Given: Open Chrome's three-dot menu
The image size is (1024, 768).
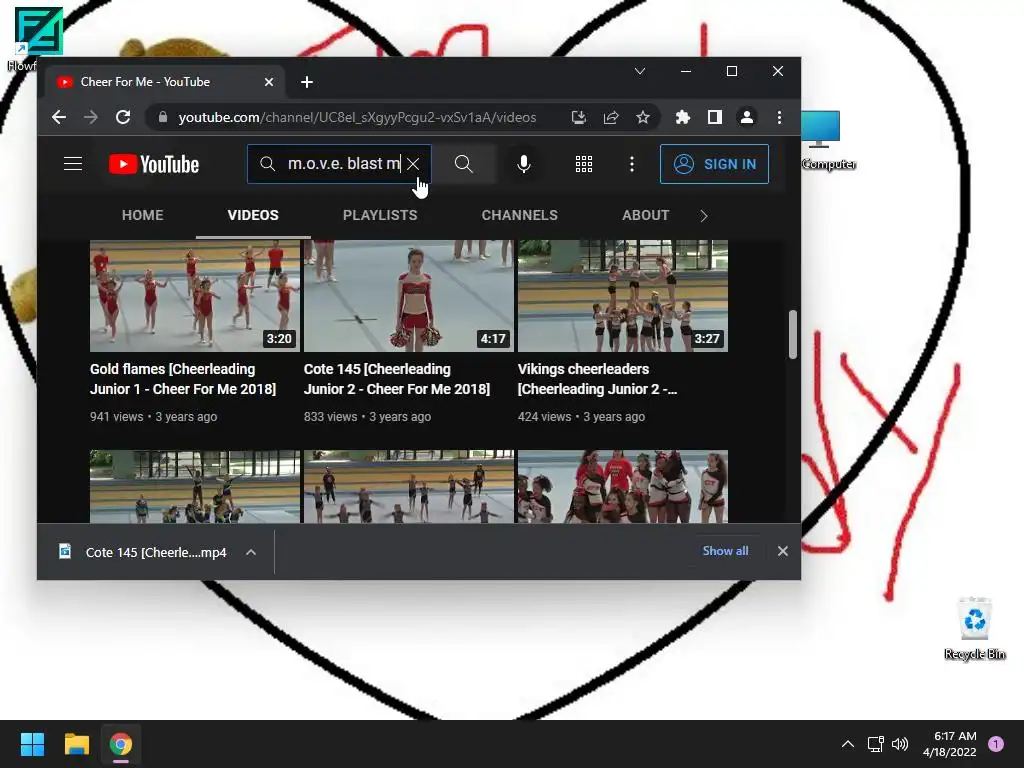Looking at the screenshot, I should (x=779, y=118).
